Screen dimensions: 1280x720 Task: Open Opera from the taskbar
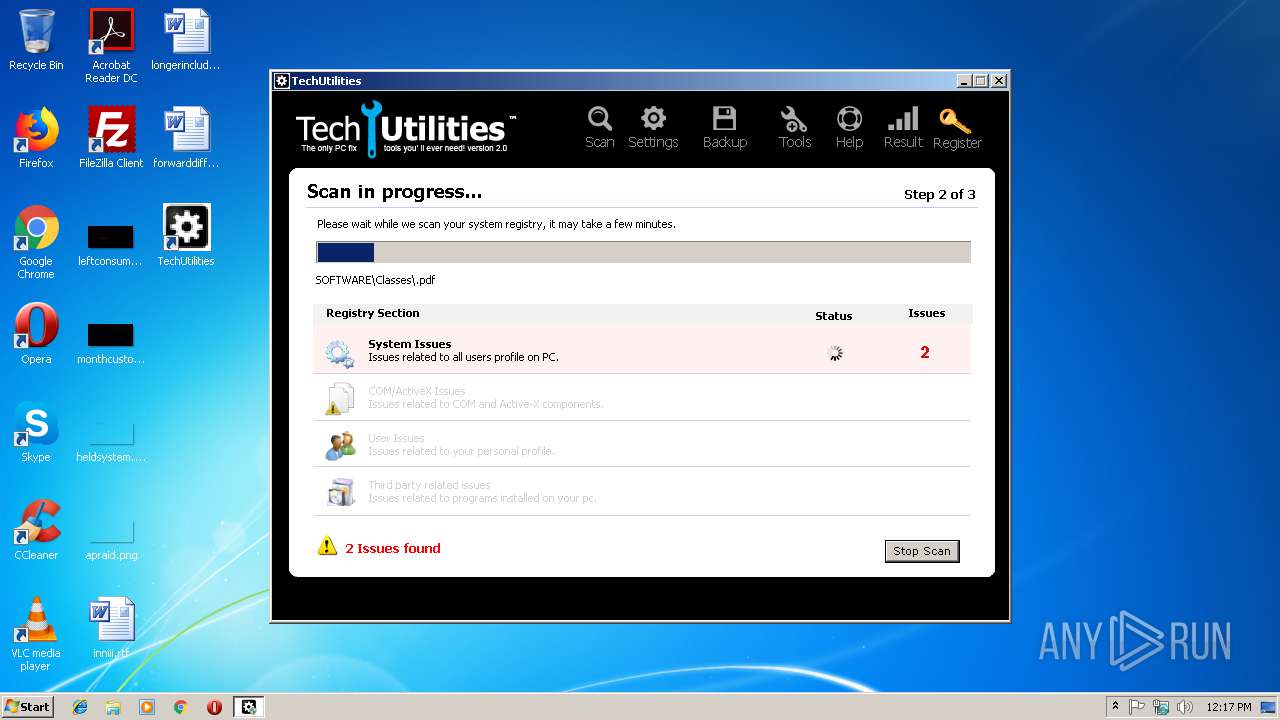click(x=214, y=707)
